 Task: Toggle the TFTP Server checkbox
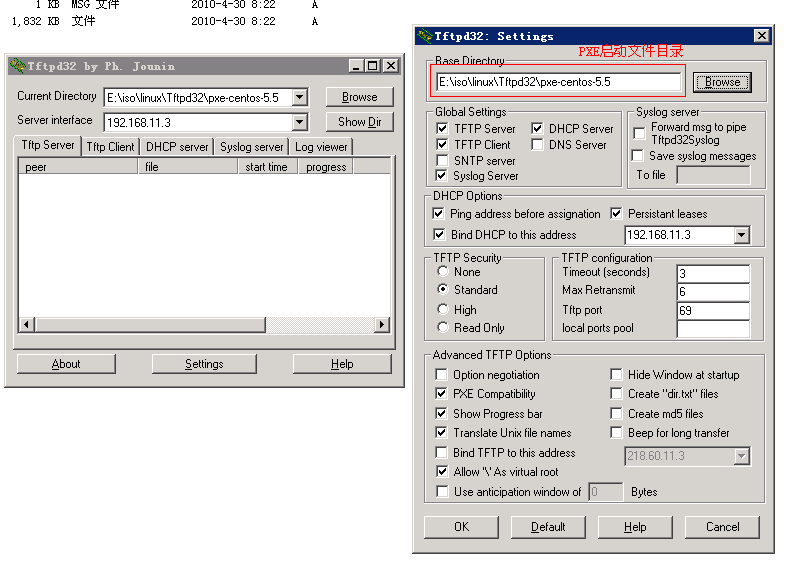[442, 128]
